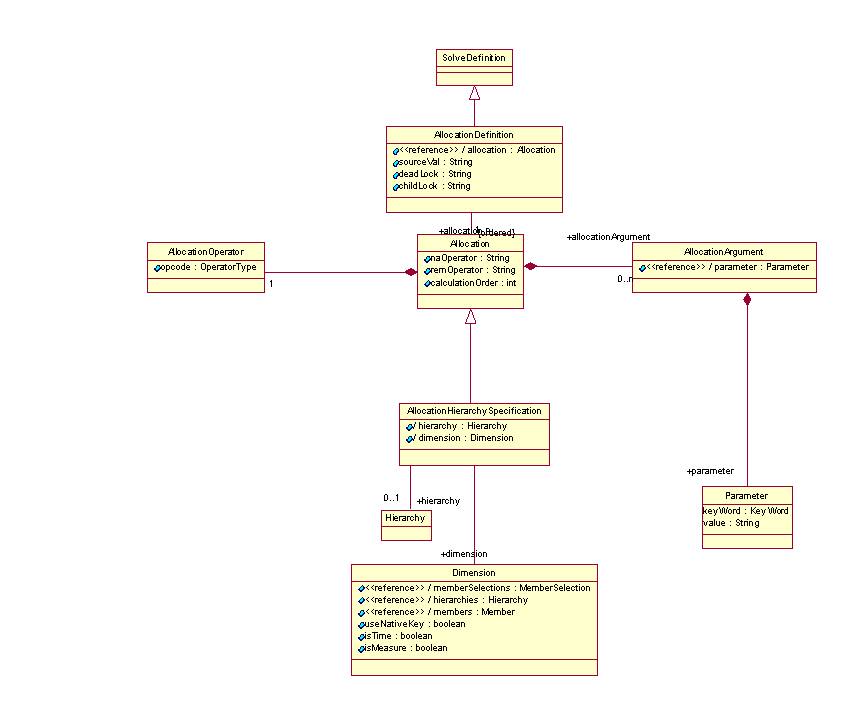Click the yellow fill of the SolveDefinition class

coord(473,58)
